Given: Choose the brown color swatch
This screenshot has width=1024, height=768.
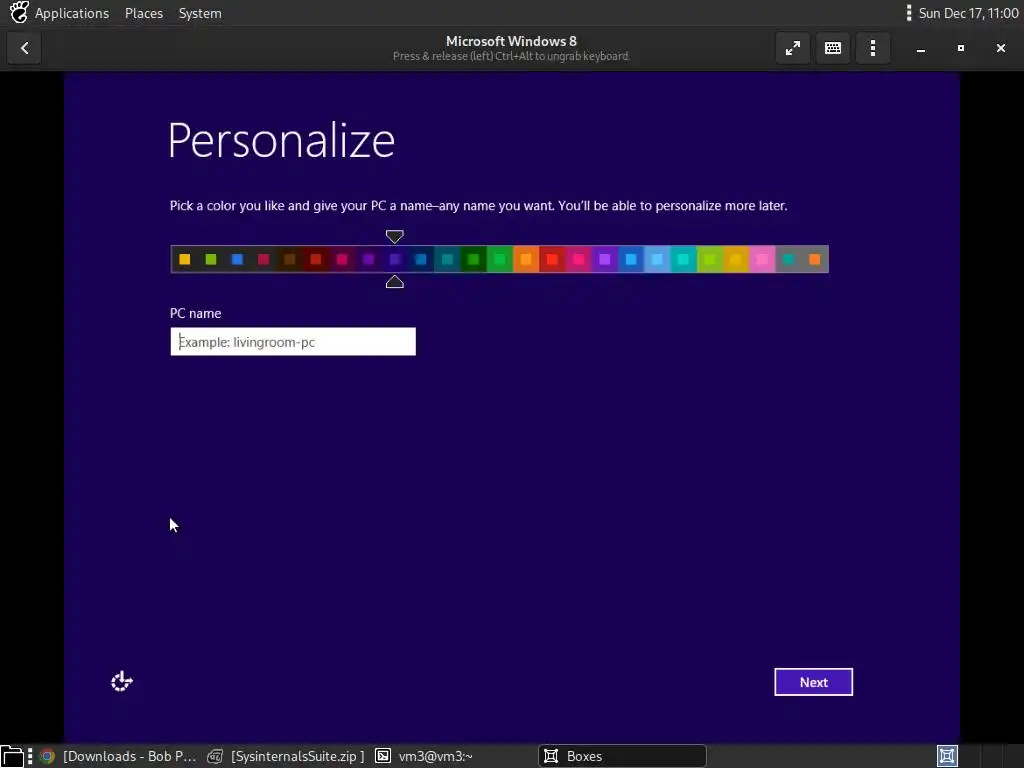Looking at the screenshot, I should [x=289, y=259].
